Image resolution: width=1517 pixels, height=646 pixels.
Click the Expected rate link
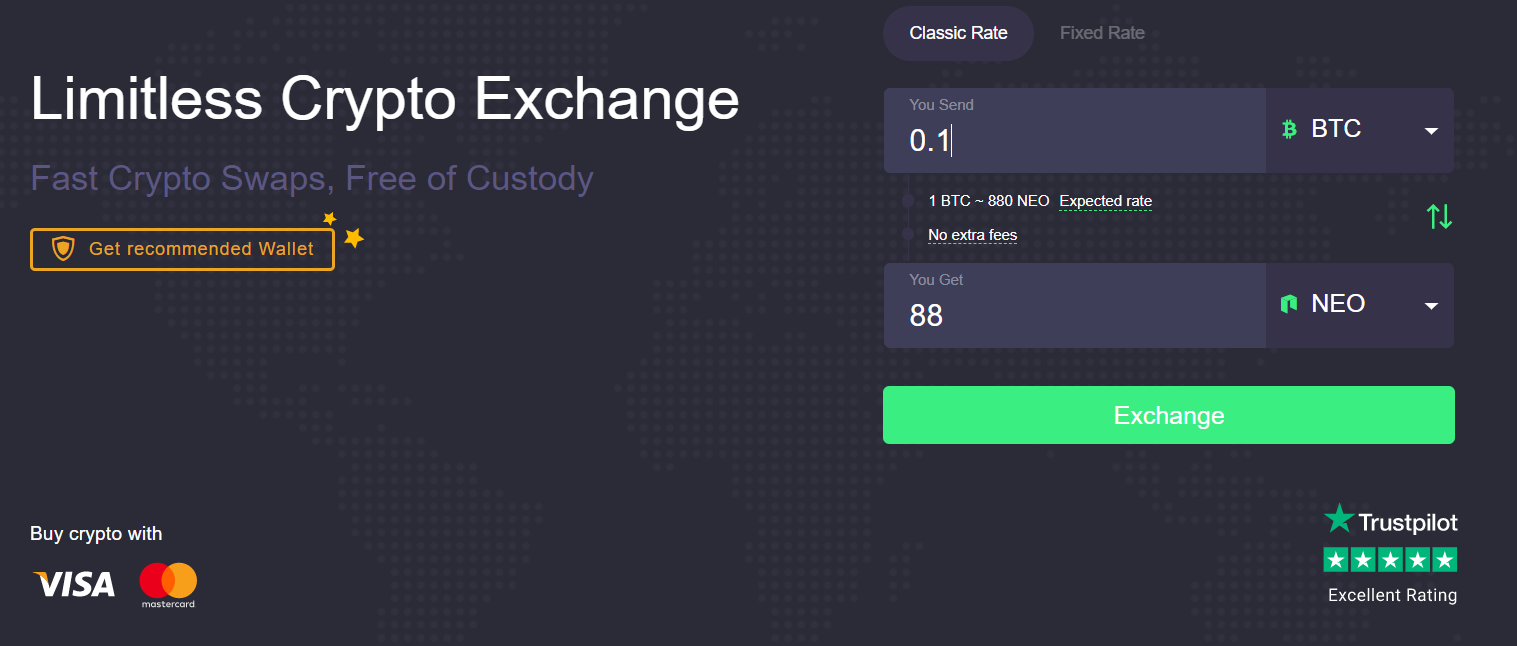point(1105,201)
